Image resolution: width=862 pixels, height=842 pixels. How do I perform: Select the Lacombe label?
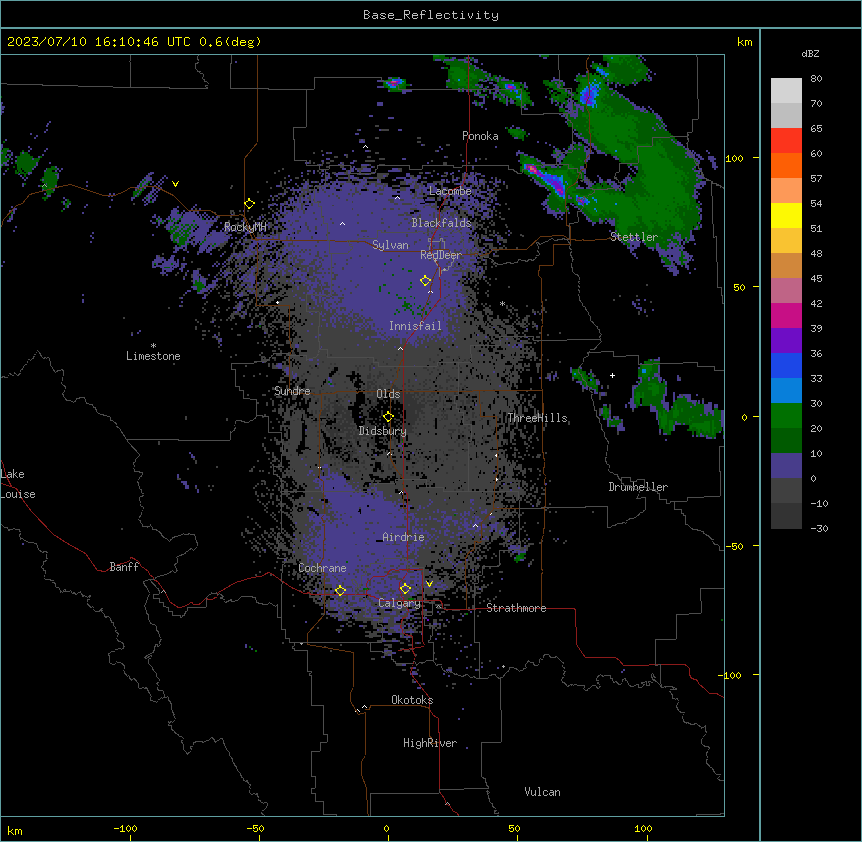(450, 191)
